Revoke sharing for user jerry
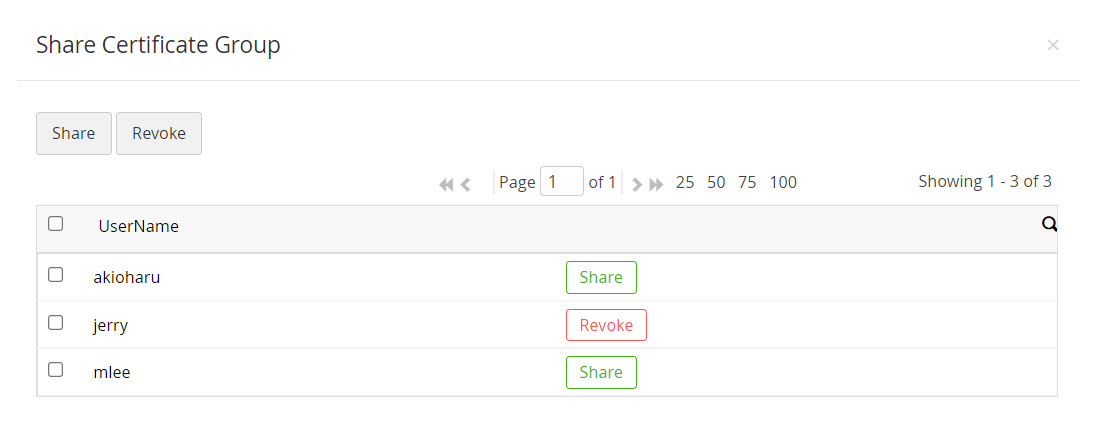This screenshot has width=1113, height=431. pyautogui.click(x=606, y=325)
